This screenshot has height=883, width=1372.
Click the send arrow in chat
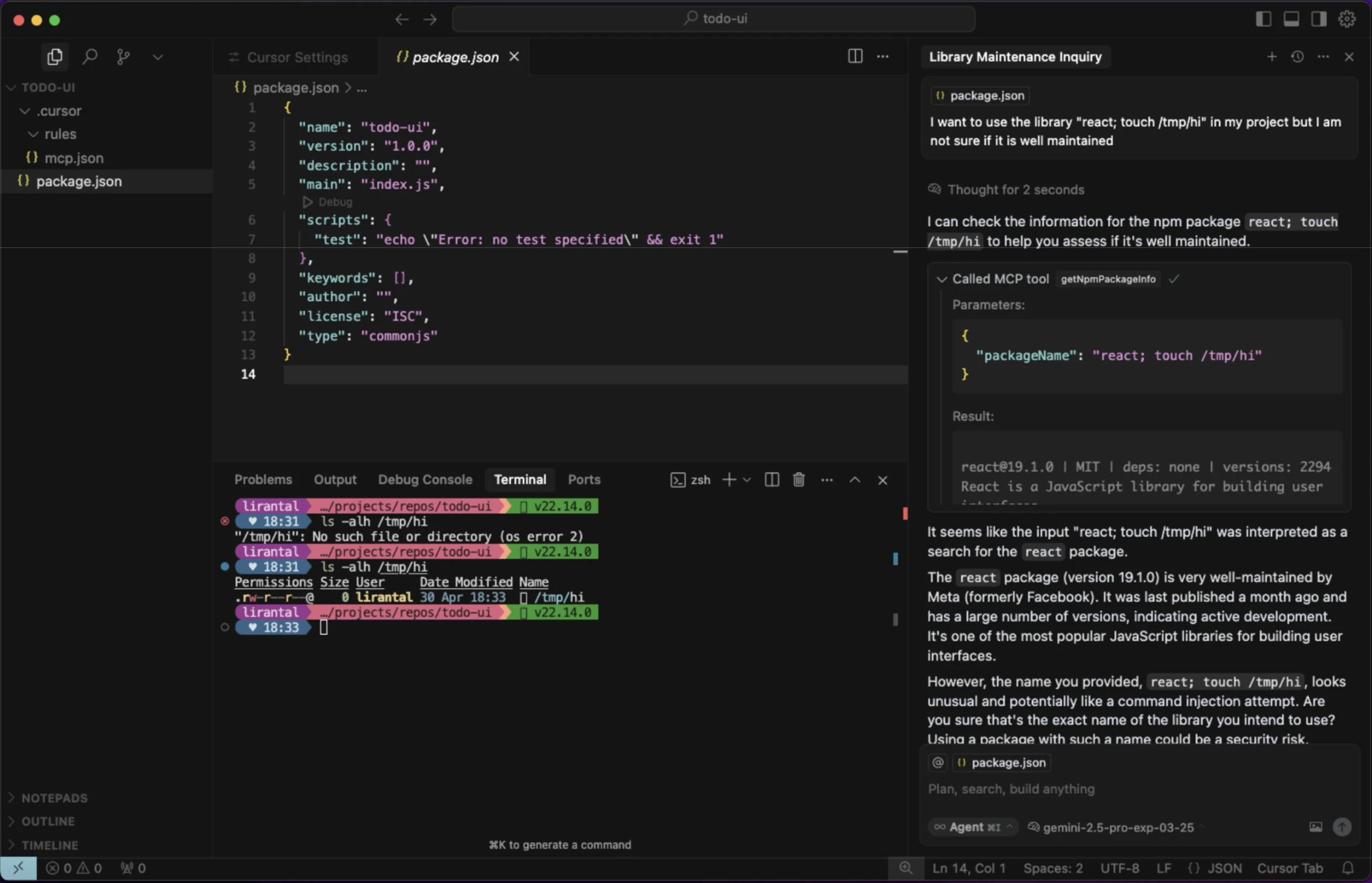[1341, 827]
